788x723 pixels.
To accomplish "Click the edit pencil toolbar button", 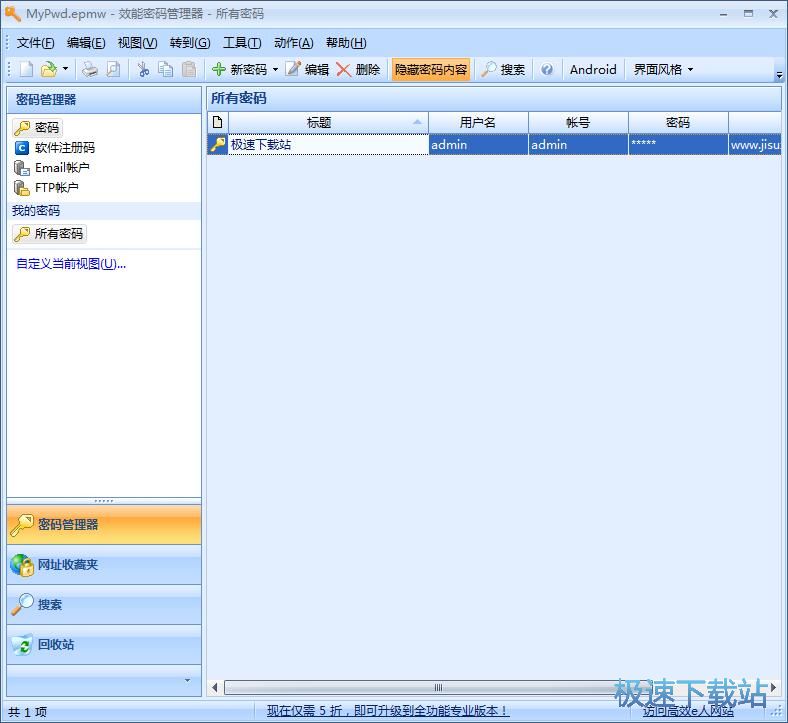I will [306, 69].
